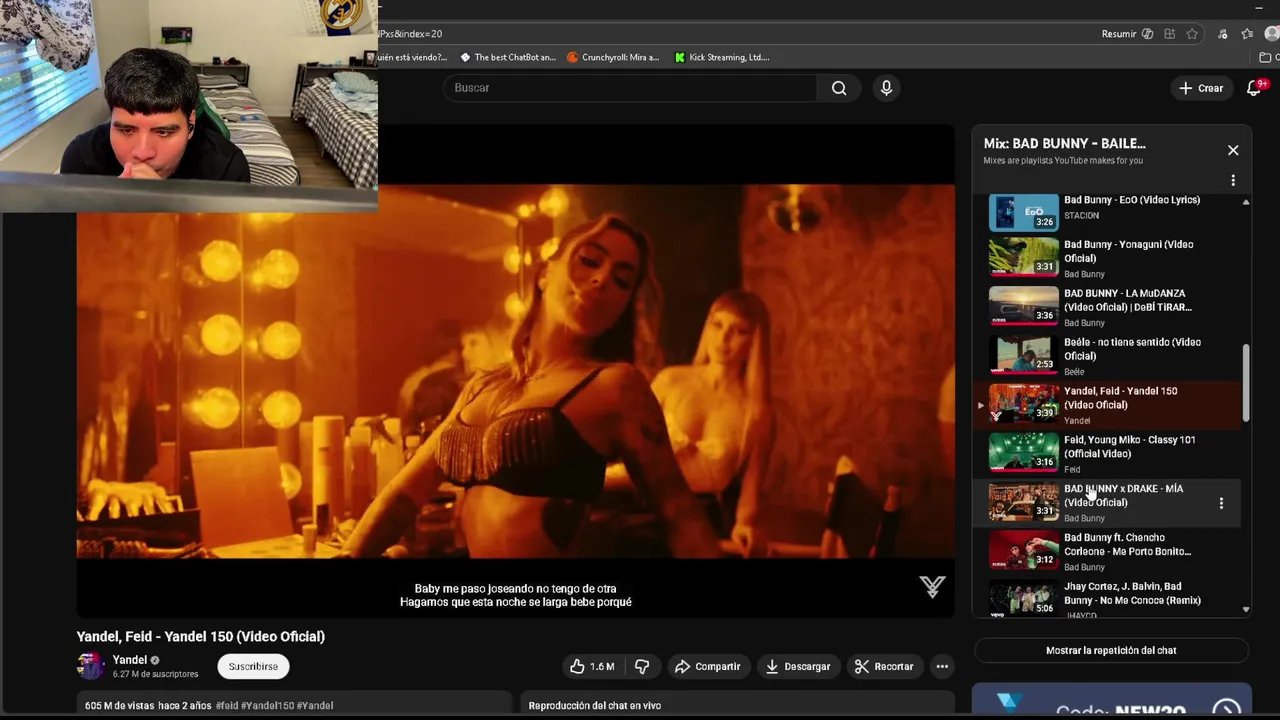The height and width of the screenshot is (720, 1280).
Task: Click the 605 M de vistas description text
Action: tap(119, 706)
